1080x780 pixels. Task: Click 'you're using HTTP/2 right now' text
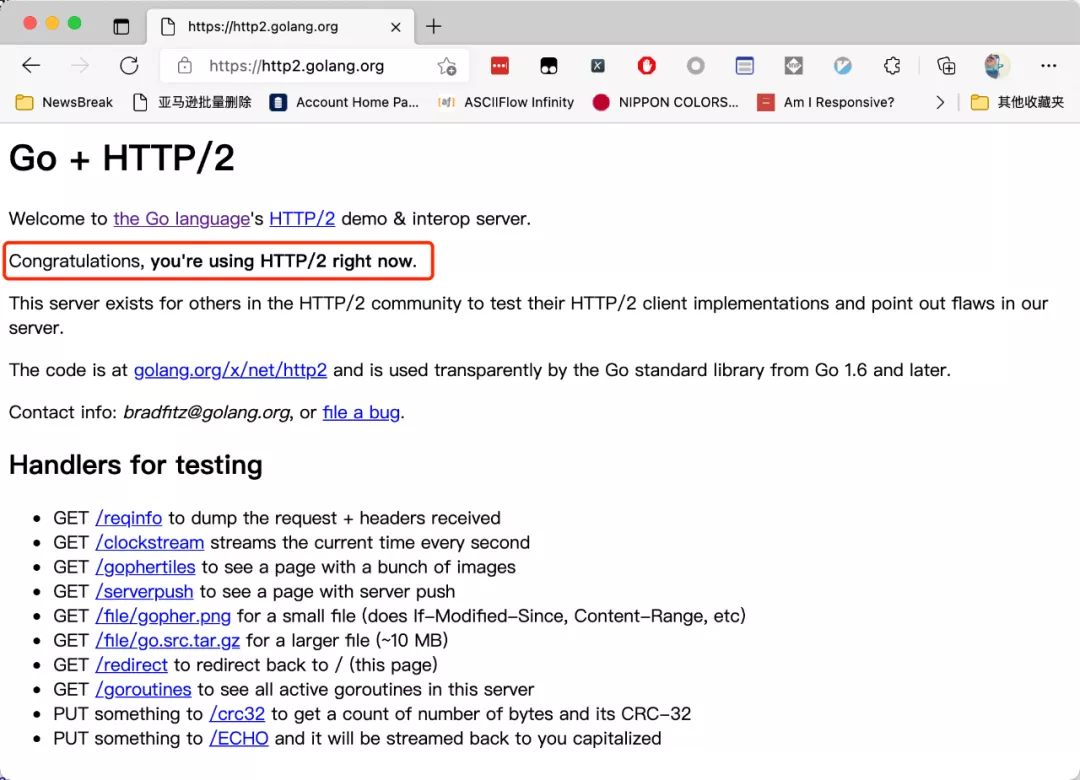click(283, 261)
